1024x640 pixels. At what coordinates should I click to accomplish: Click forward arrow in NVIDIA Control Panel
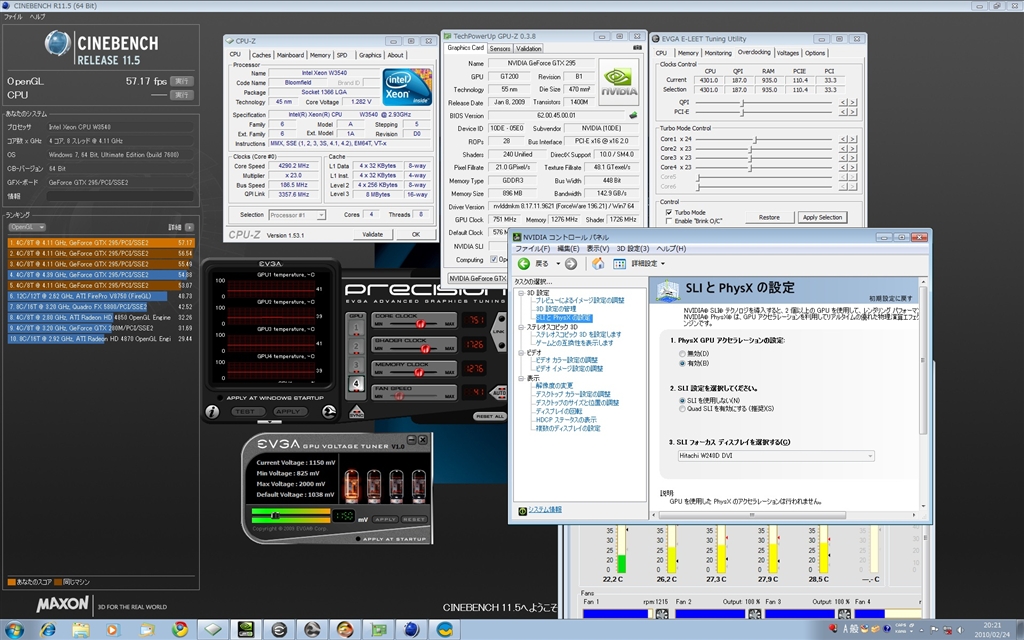571,264
